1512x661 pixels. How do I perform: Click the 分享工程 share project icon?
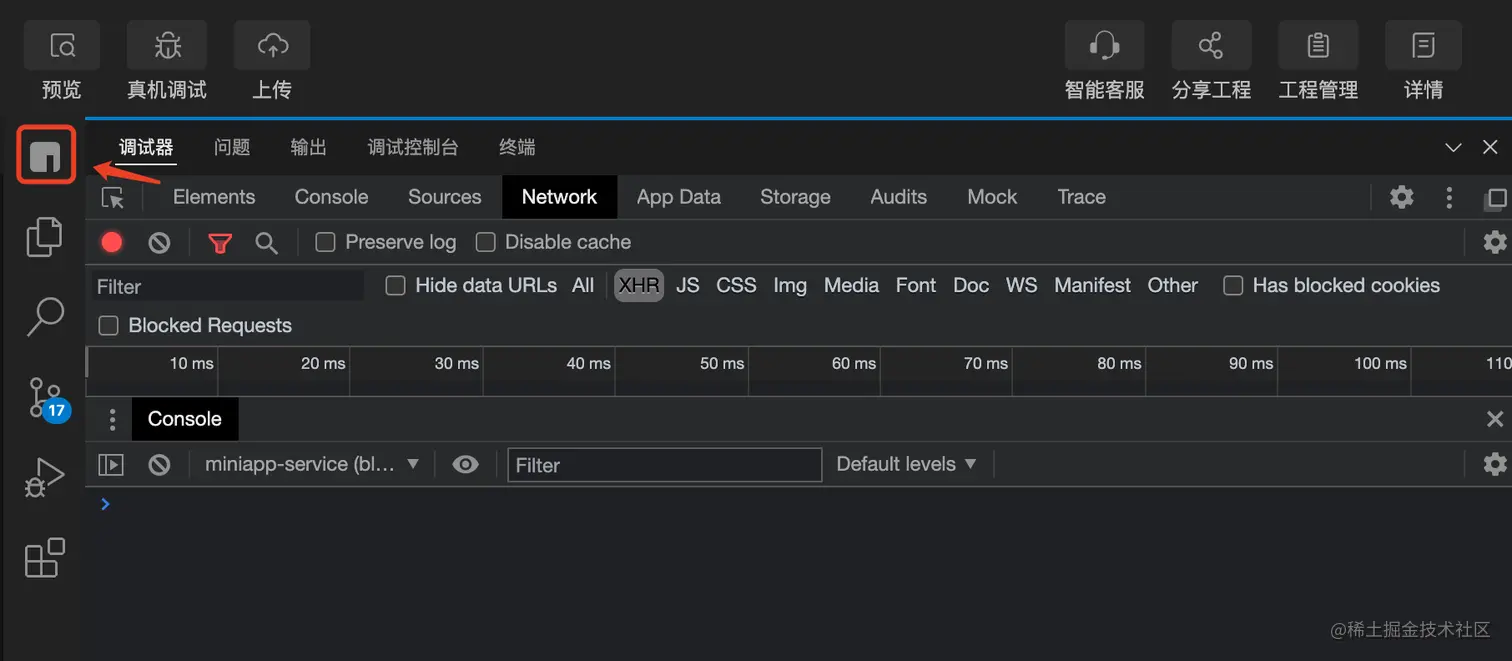(1211, 46)
